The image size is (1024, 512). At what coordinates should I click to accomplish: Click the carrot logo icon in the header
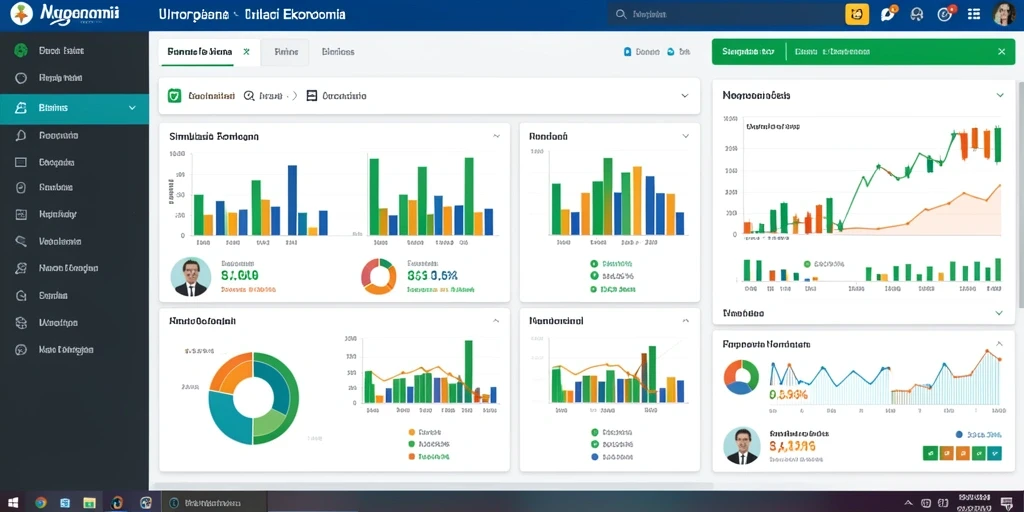coord(22,14)
